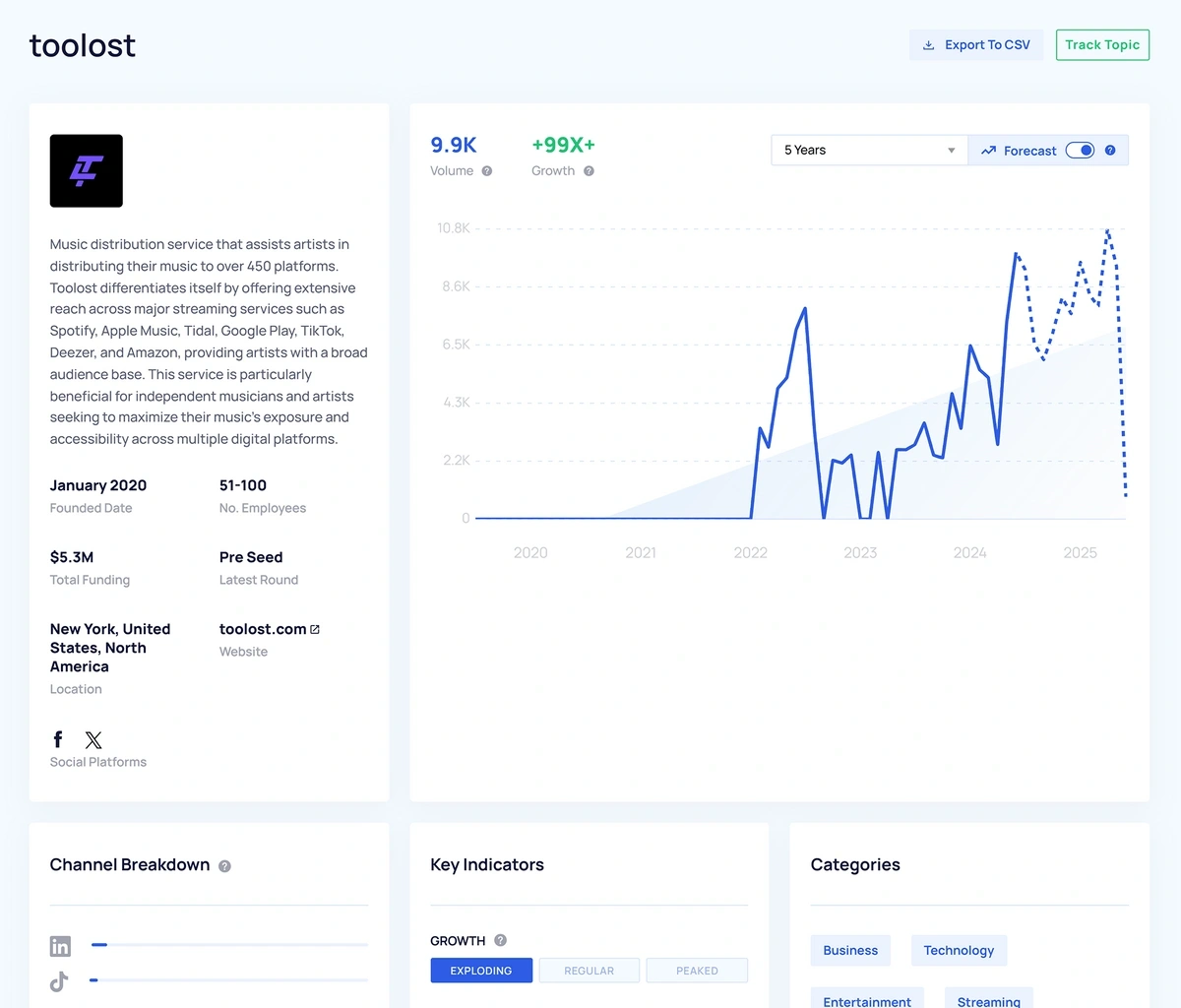Click the external link icon beside toolost.com
This screenshot has height=1008, width=1181.
[x=315, y=629]
